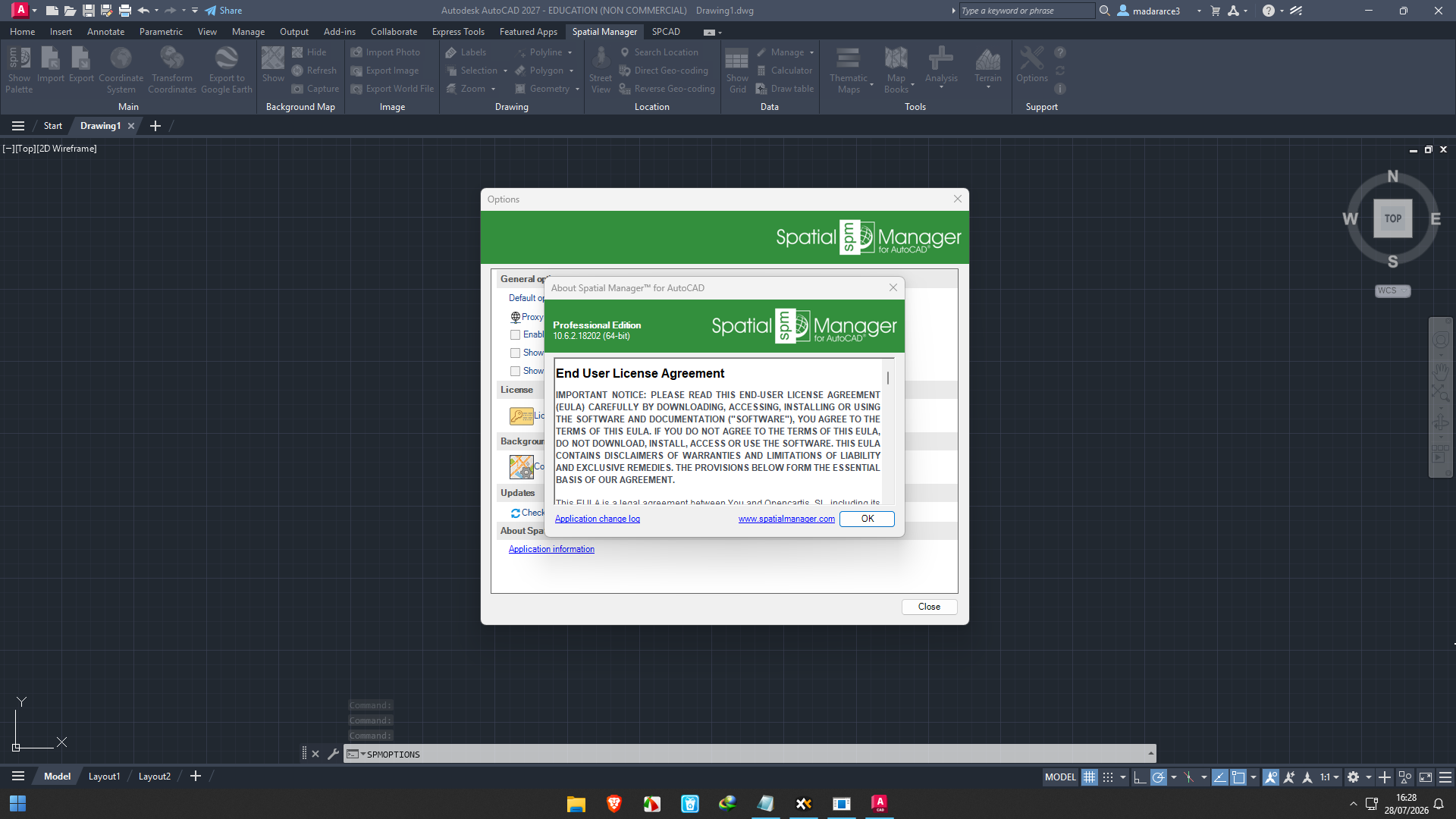The image size is (1456, 819).
Task: Click the TOP face of ViewCube
Action: (x=1392, y=218)
